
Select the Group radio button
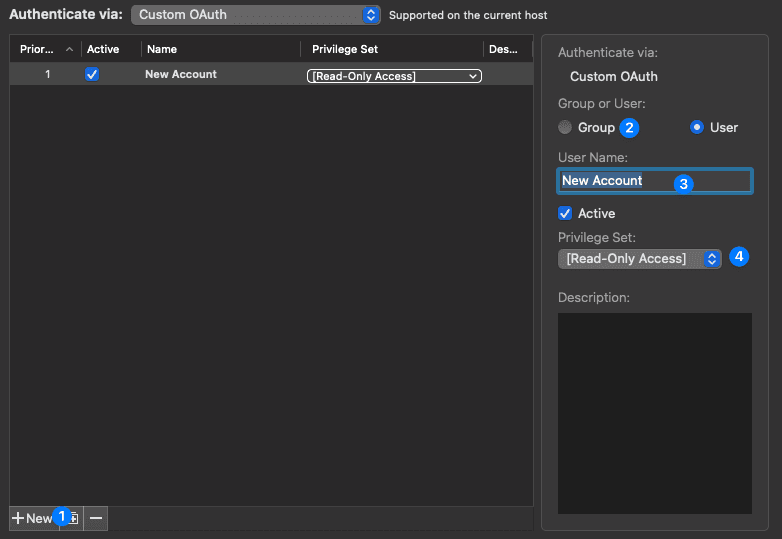pyautogui.click(x=565, y=127)
